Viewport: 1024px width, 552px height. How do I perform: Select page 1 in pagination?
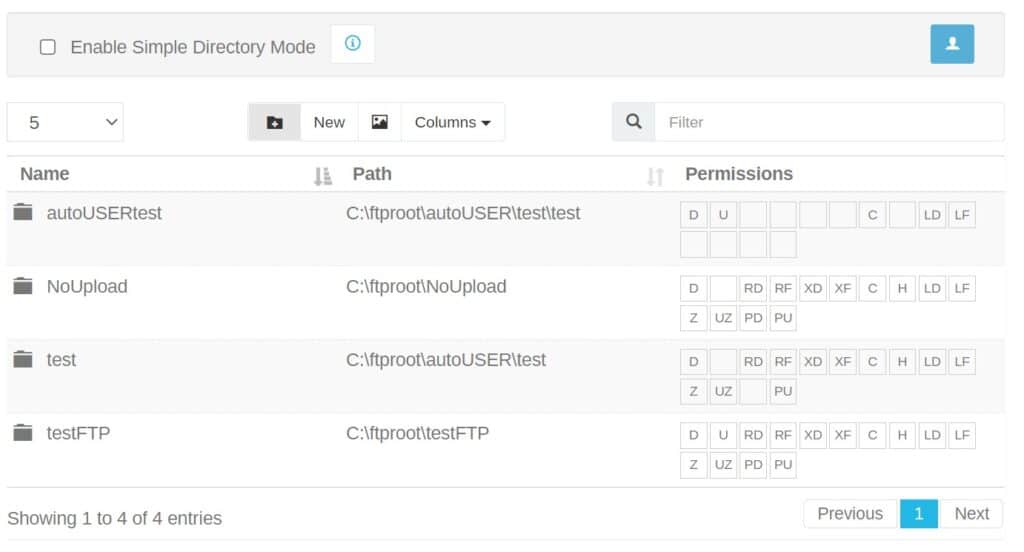click(x=918, y=513)
